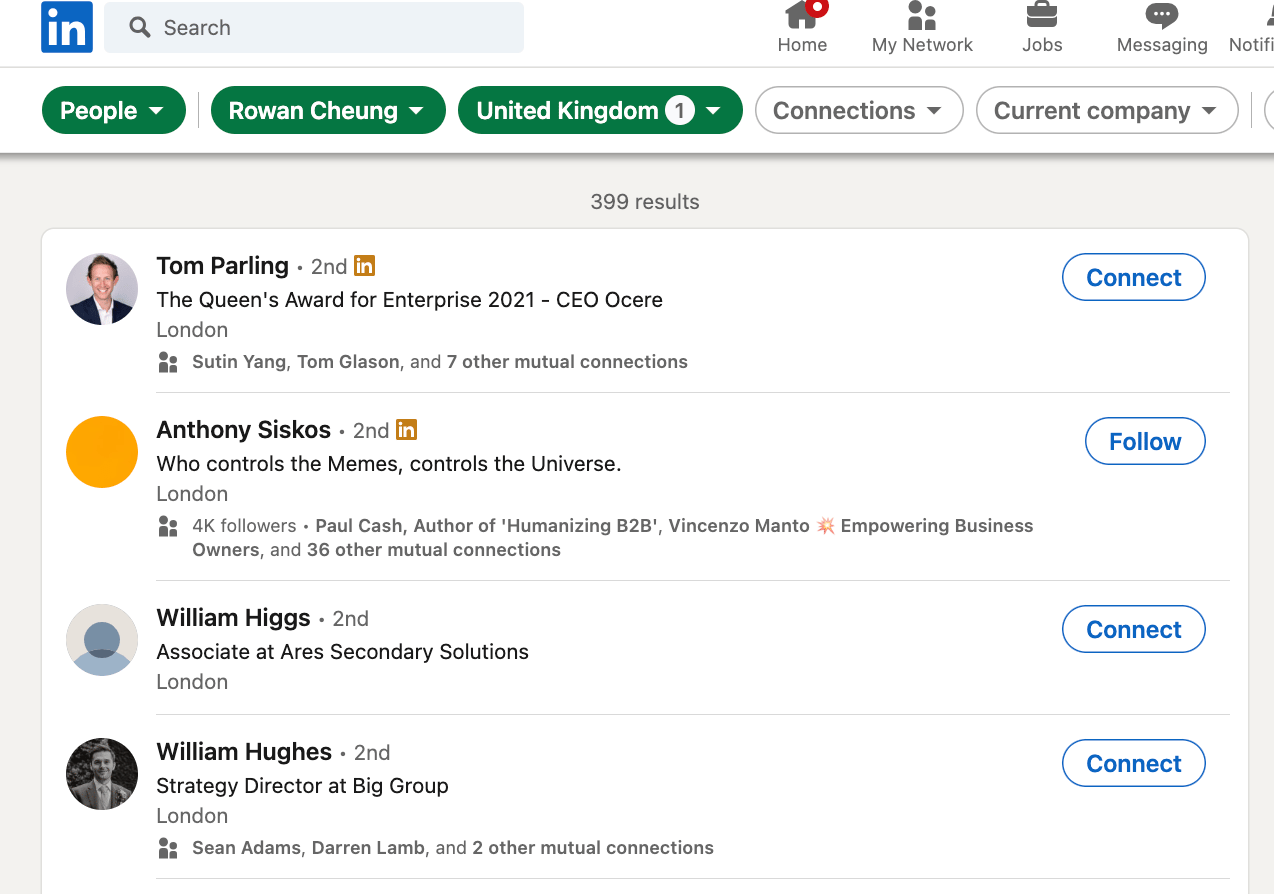Expand the United Kingdom location filter
The height and width of the screenshot is (894, 1274).
click(599, 111)
